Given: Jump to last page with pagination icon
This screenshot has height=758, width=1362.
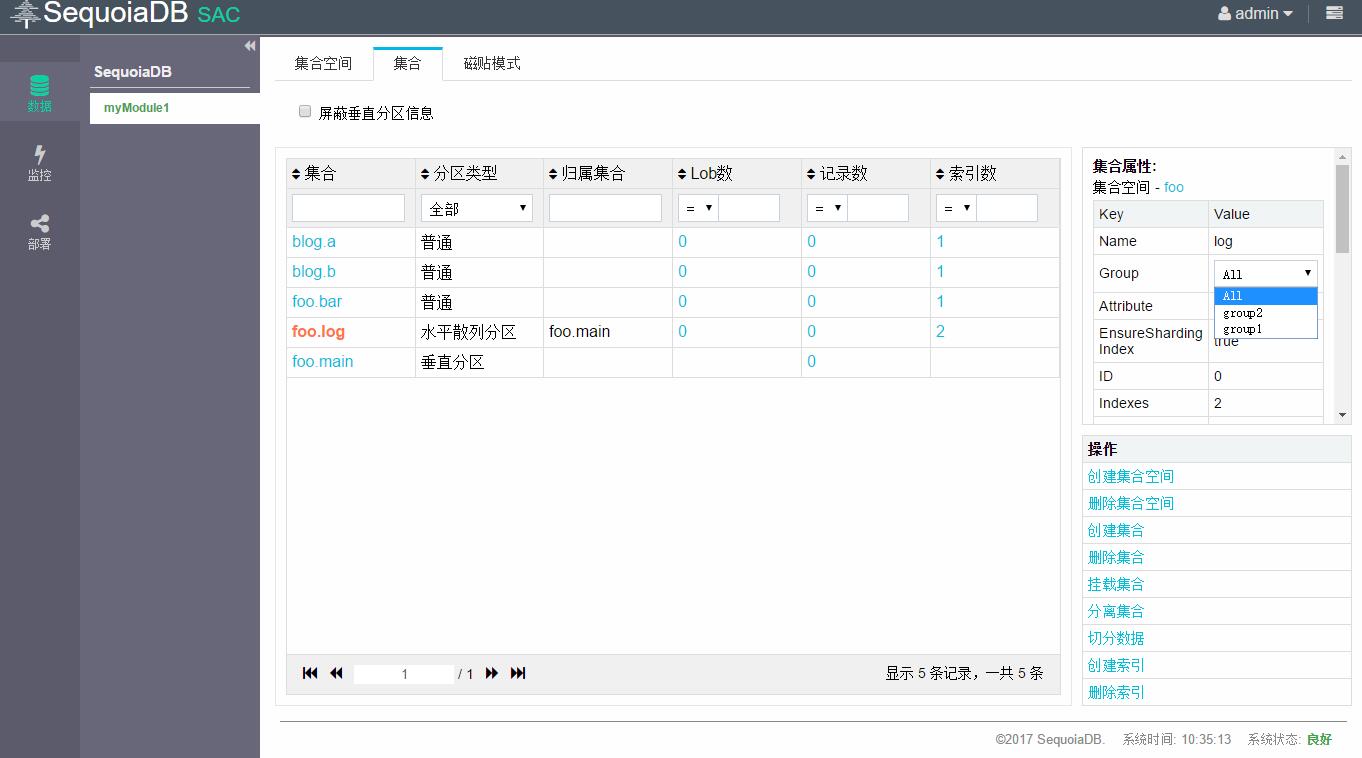Looking at the screenshot, I should pos(518,673).
